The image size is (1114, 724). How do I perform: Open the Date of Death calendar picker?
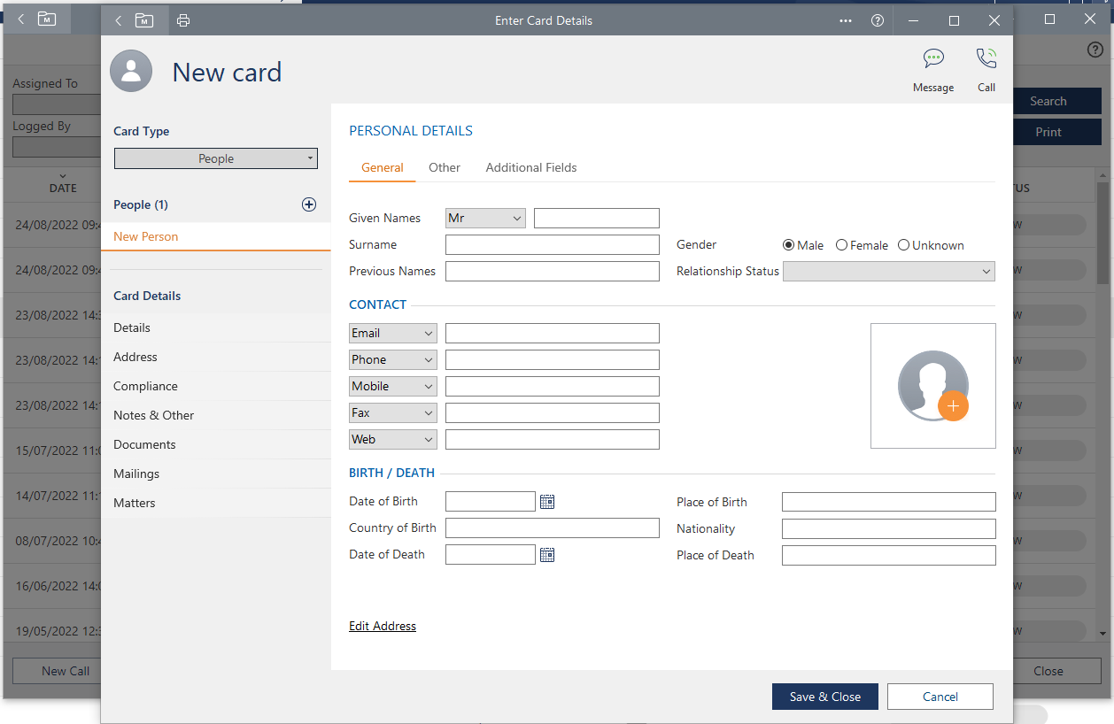point(547,555)
